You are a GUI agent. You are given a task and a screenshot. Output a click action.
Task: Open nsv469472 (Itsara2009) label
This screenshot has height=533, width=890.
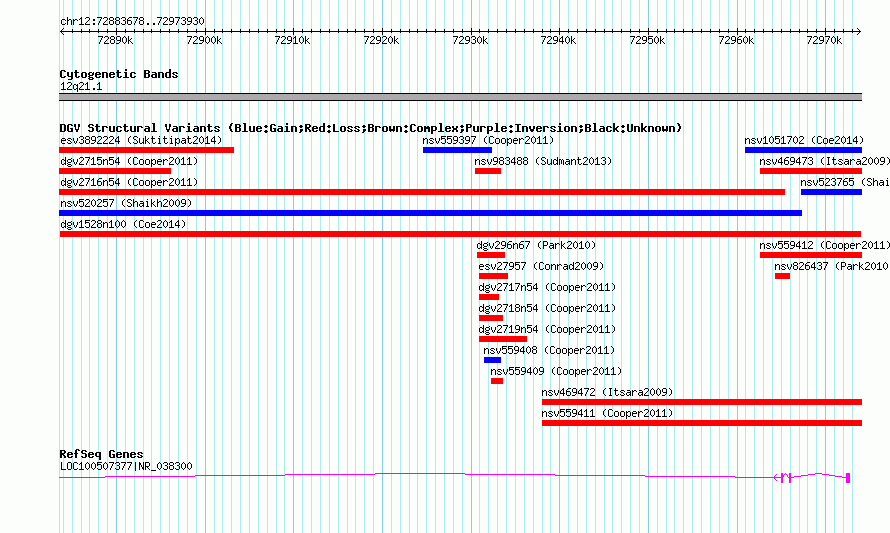pos(607,392)
